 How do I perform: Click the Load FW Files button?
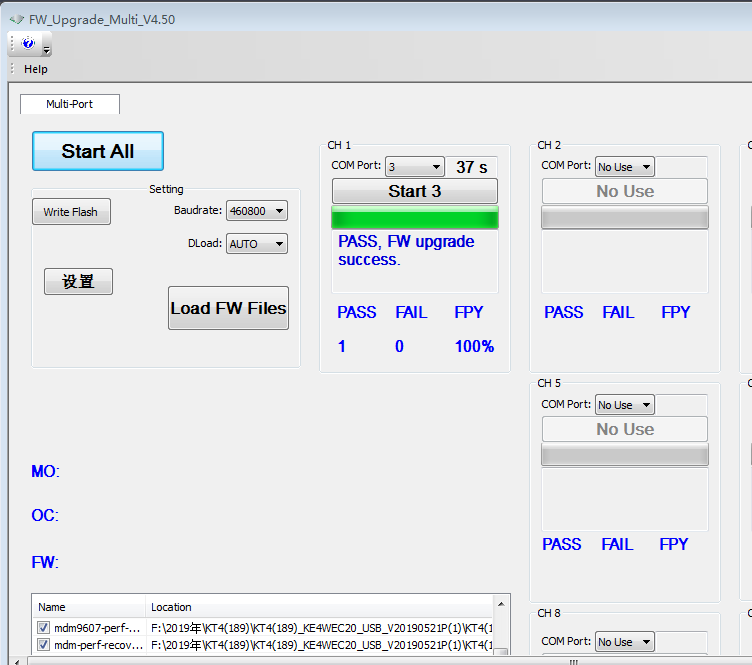click(228, 308)
